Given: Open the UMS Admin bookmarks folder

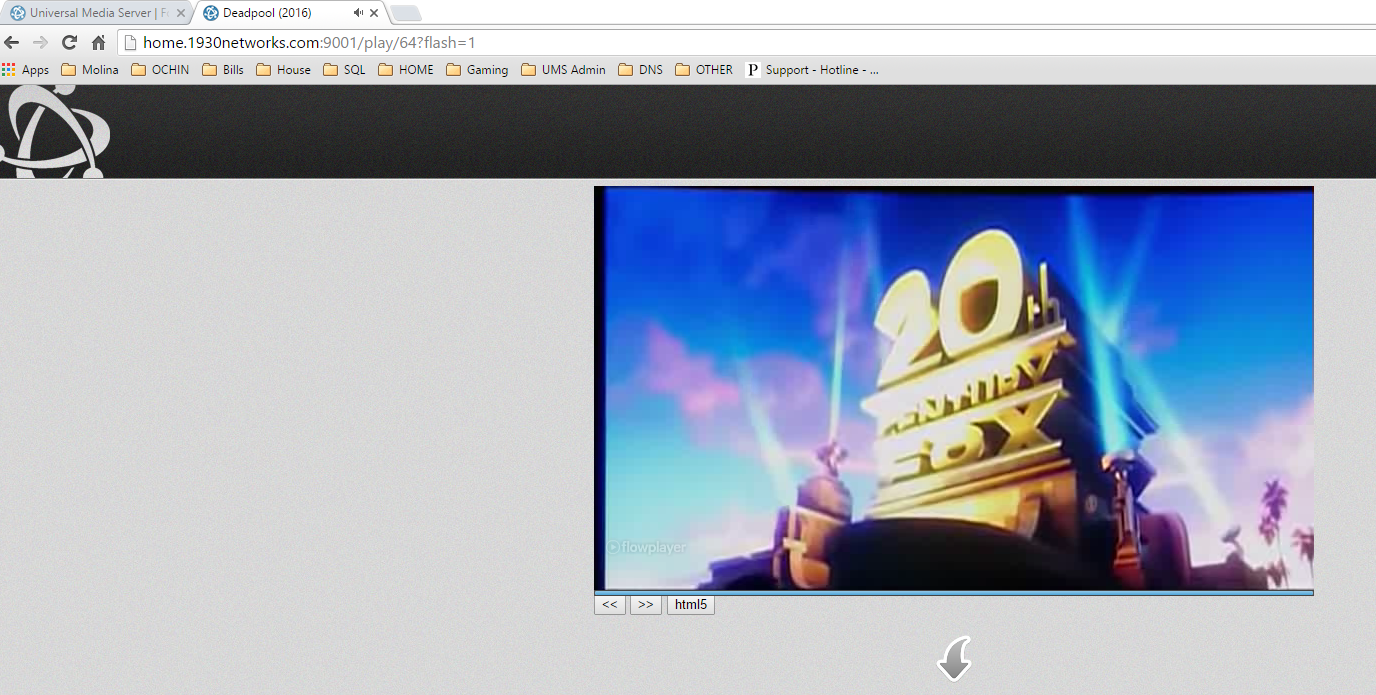Looking at the screenshot, I should click(x=564, y=70).
